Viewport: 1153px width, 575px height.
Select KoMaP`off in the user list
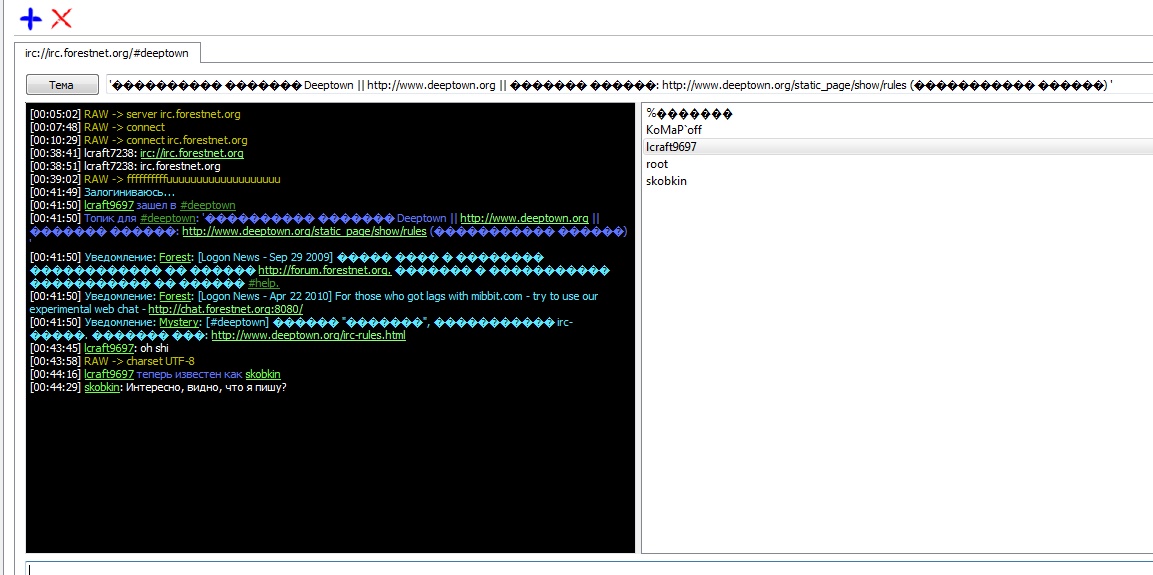click(673, 130)
